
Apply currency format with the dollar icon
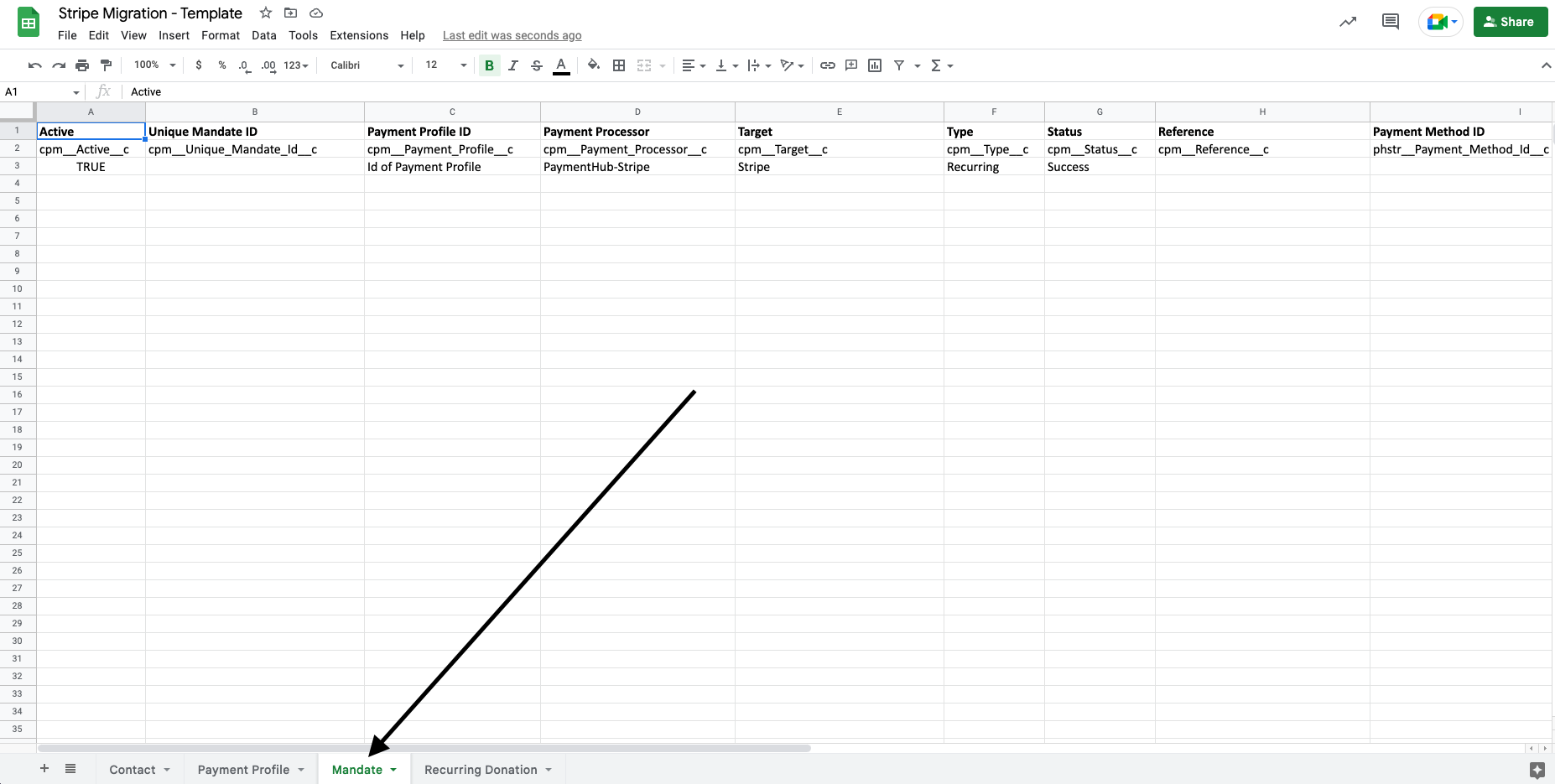click(x=199, y=65)
